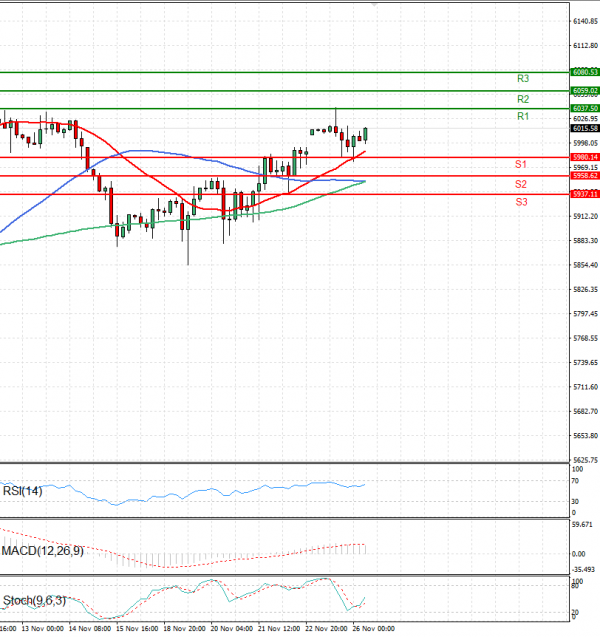Select the green 6080.53 price tag
Viewport: 600px width, 637px height.
(x=585, y=72)
